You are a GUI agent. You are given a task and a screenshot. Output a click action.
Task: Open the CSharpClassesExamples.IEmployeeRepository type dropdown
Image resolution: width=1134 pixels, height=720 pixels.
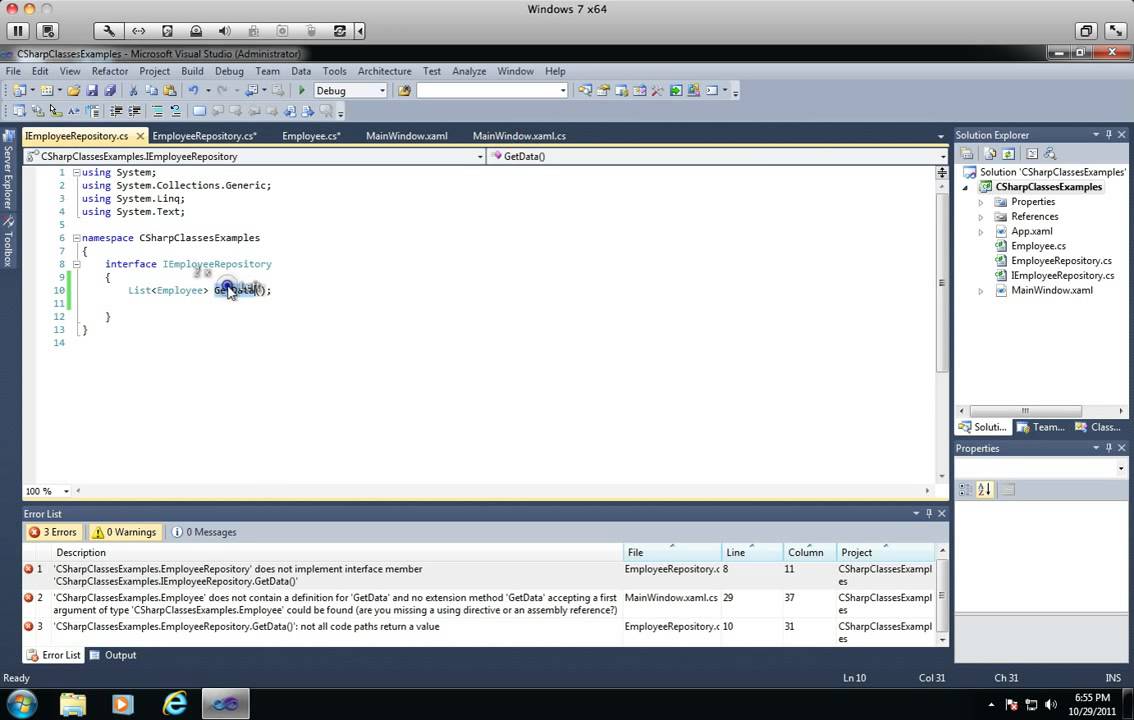(479, 156)
